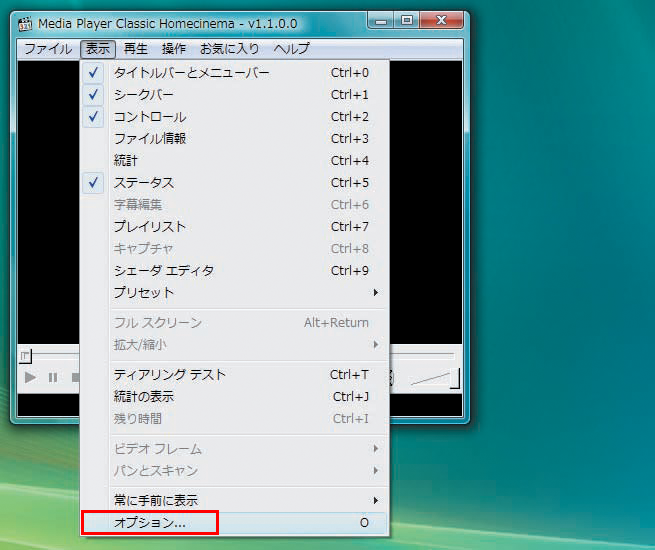This screenshot has width=655, height=550.
Task: Toggle the コントロール checked item
Action: click(234, 117)
